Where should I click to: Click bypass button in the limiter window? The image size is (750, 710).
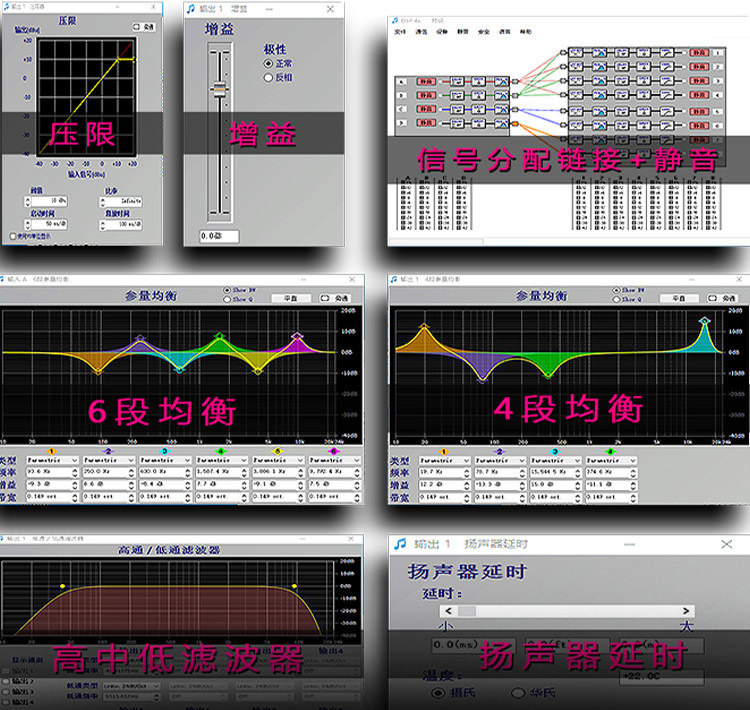144,27
